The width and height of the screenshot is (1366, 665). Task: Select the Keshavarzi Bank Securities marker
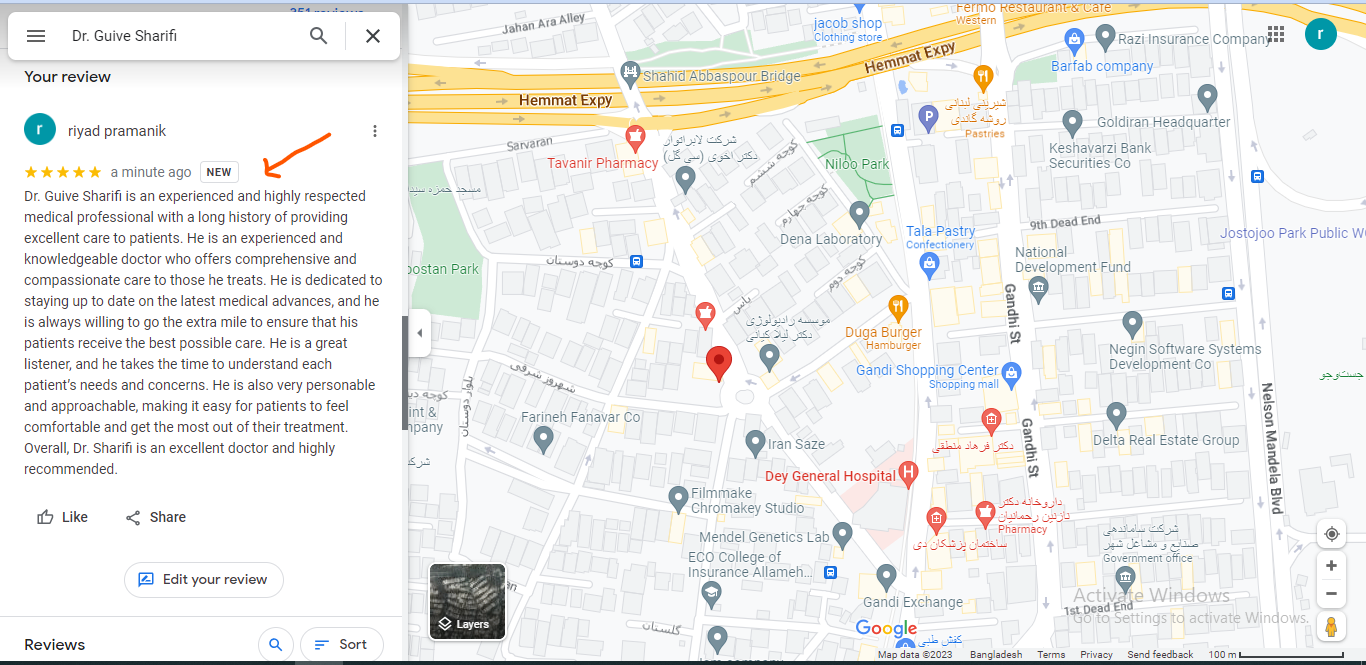click(x=1072, y=122)
